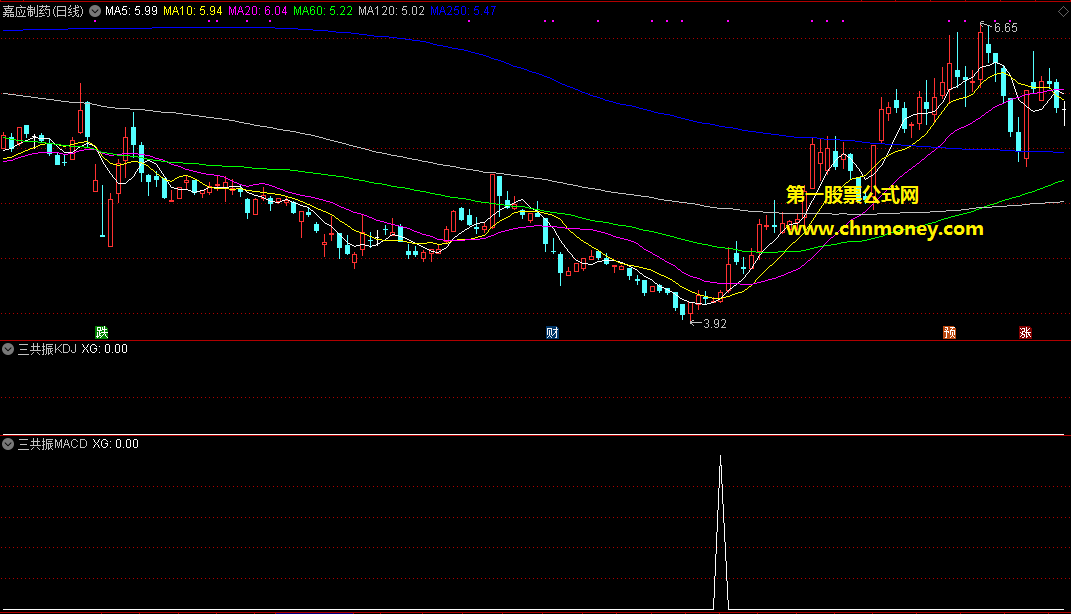This screenshot has height=614, width=1071.
Task: Click the 6.65 high price label
Action: [1005, 27]
